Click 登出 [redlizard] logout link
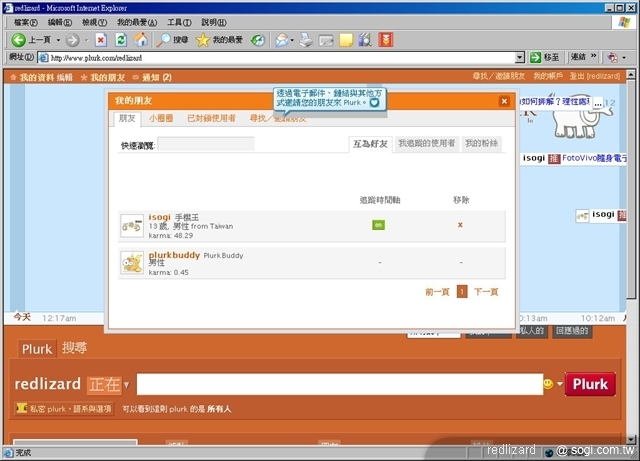 [595, 76]
